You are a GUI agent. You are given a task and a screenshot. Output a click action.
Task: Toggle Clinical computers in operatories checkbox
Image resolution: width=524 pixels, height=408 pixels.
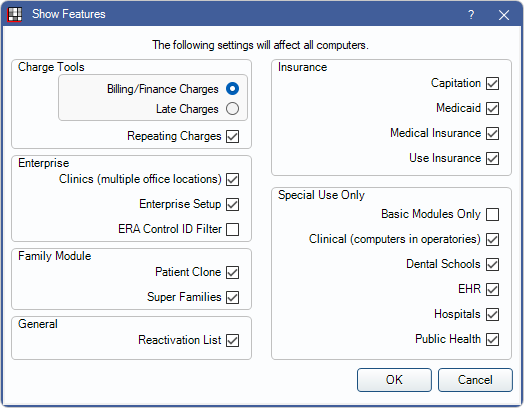(x=493, y=240)
